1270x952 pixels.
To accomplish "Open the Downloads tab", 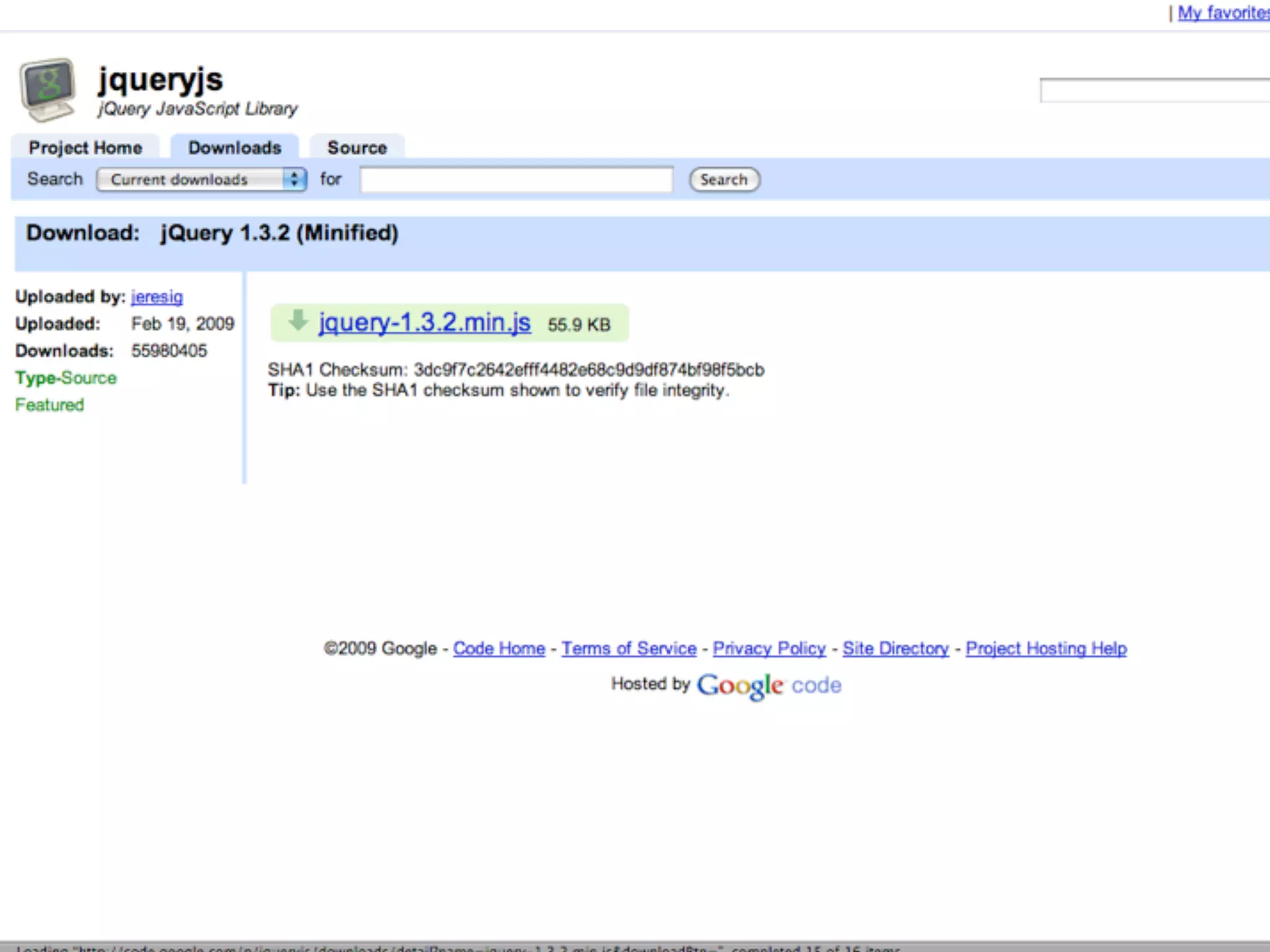I will point(234,148).
